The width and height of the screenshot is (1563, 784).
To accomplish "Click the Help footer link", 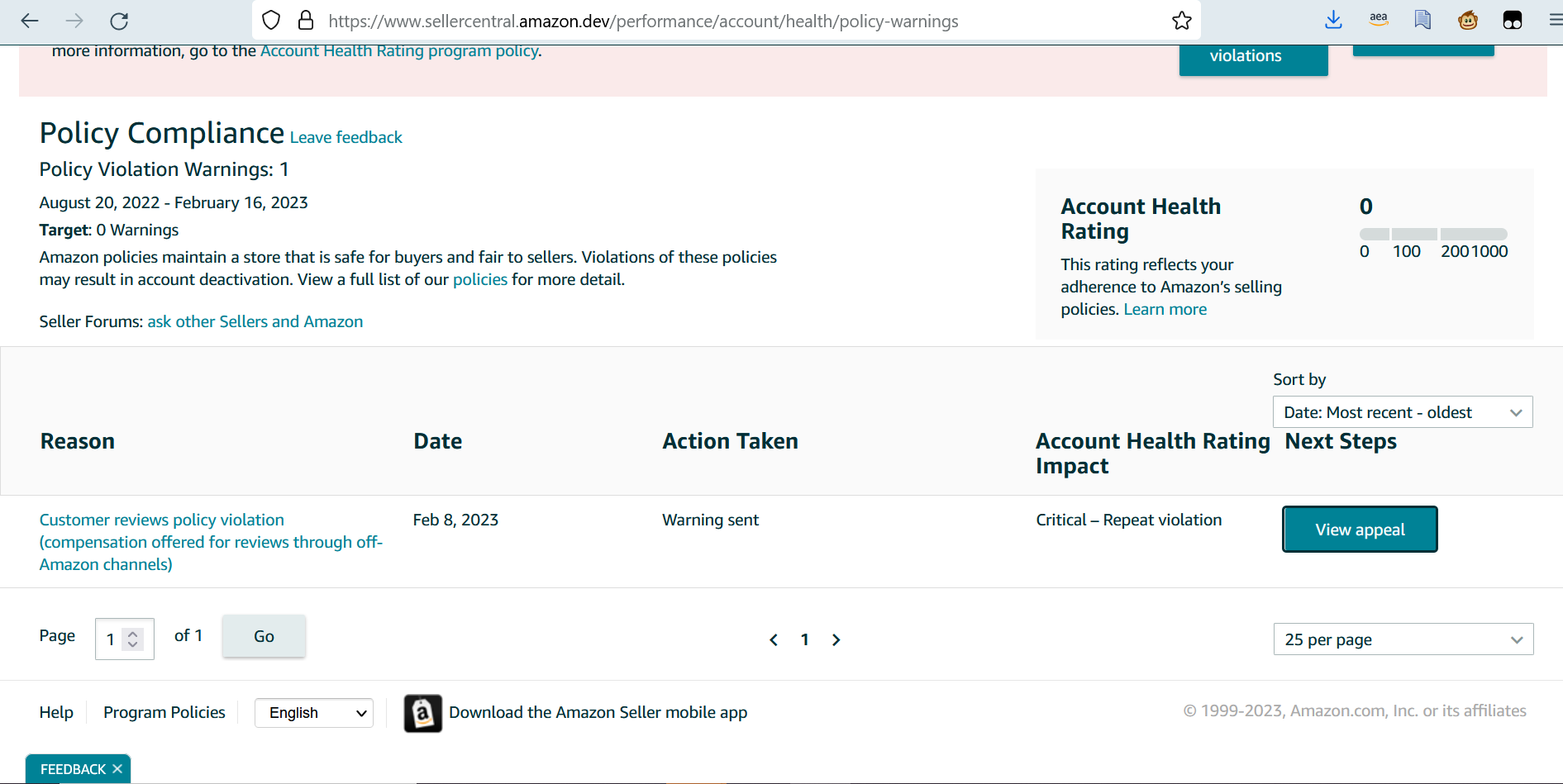I will pyautogui.click(x=56, y=712).
